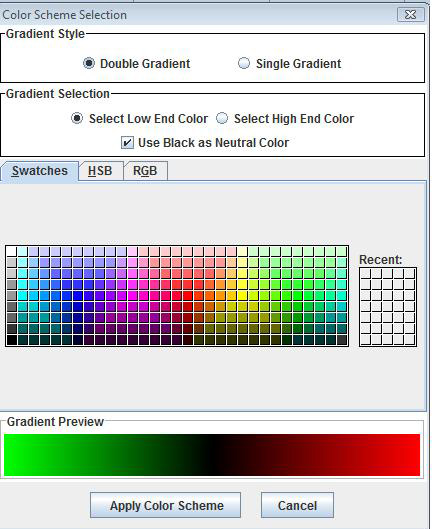The height and width of the screenshot is (529, 432).
Task: Select the bright magenta swatch in the palette
Action: pos(132,296)
